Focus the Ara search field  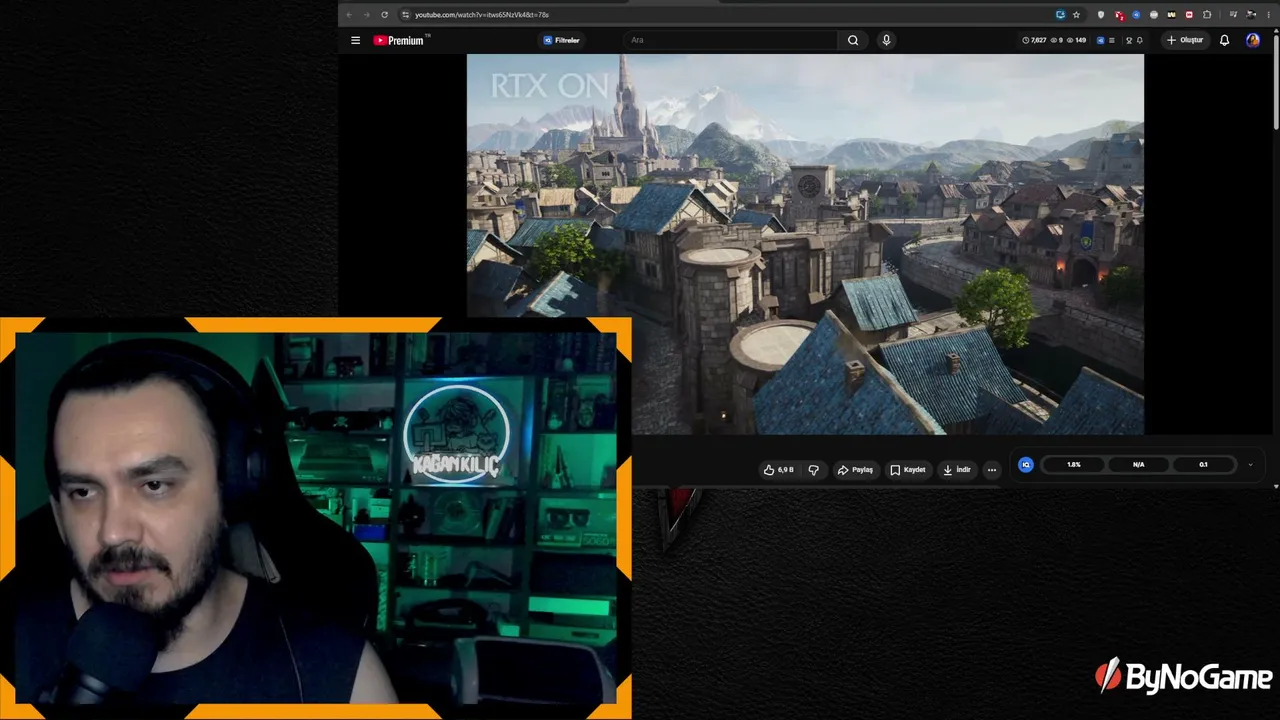tap(730, 40)
